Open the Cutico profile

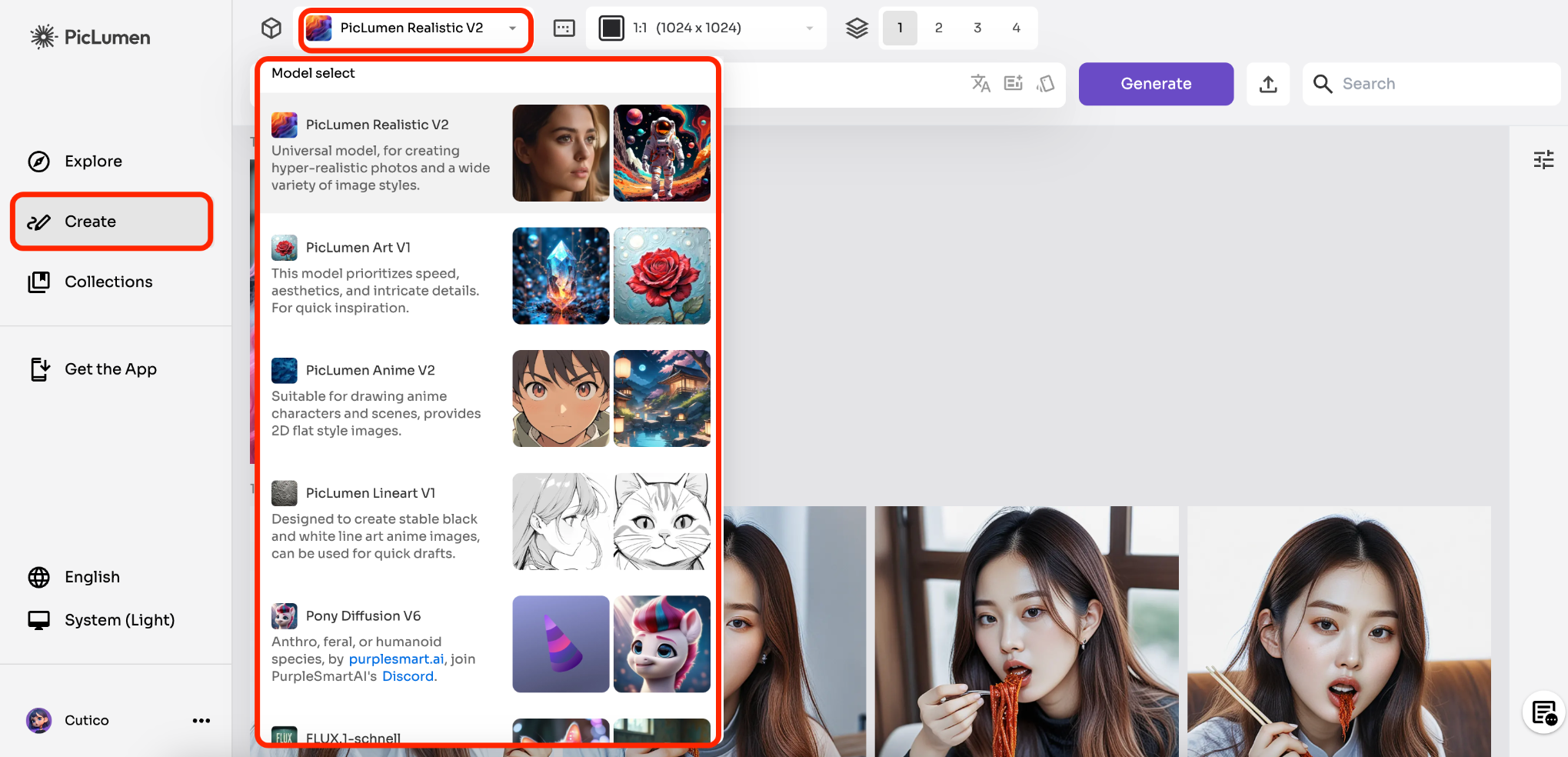pos(86,720)
